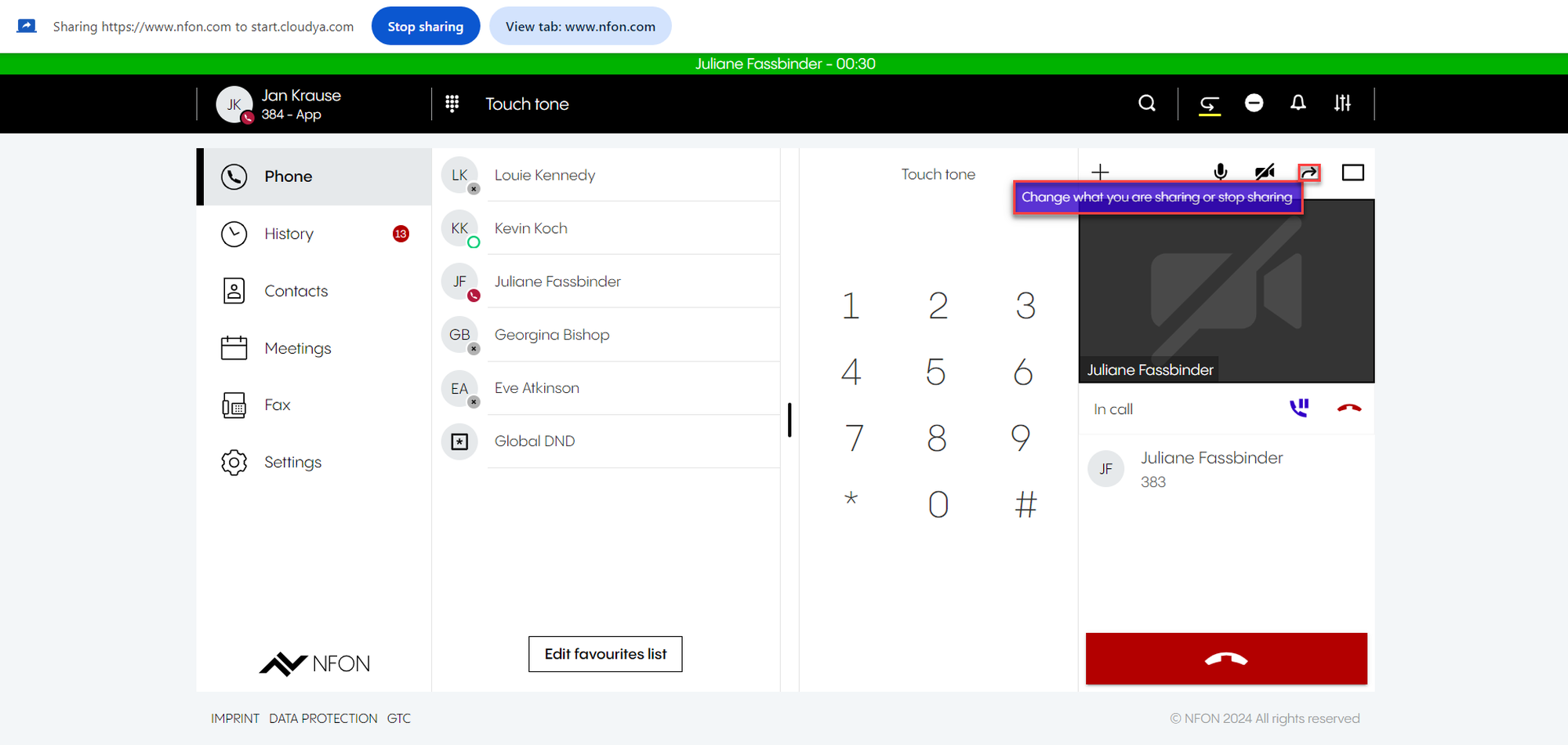Open the dial pad grid icon

coord(452,104)
